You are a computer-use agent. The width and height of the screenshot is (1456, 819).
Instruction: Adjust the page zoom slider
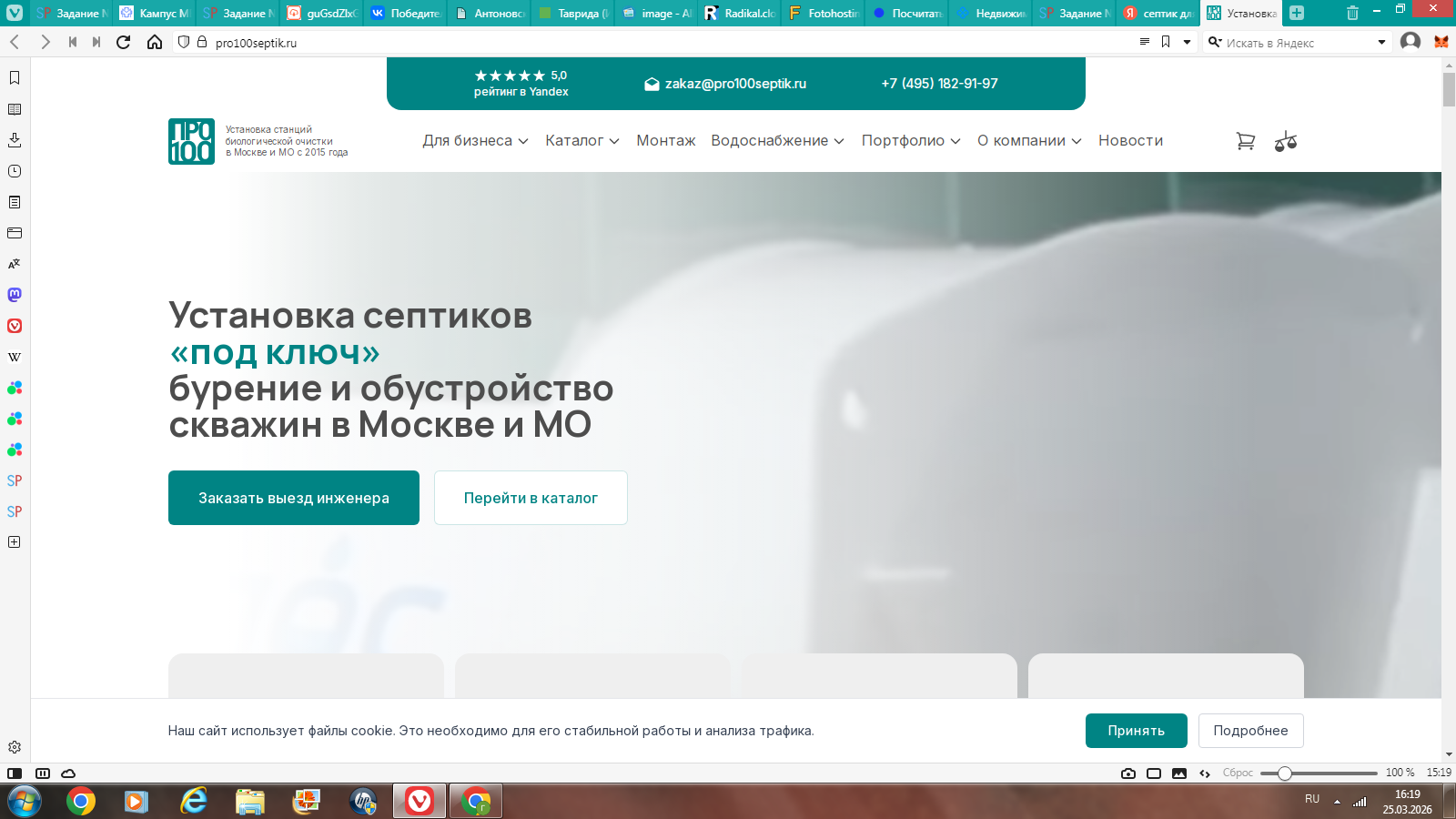[x=1285, y=773]
